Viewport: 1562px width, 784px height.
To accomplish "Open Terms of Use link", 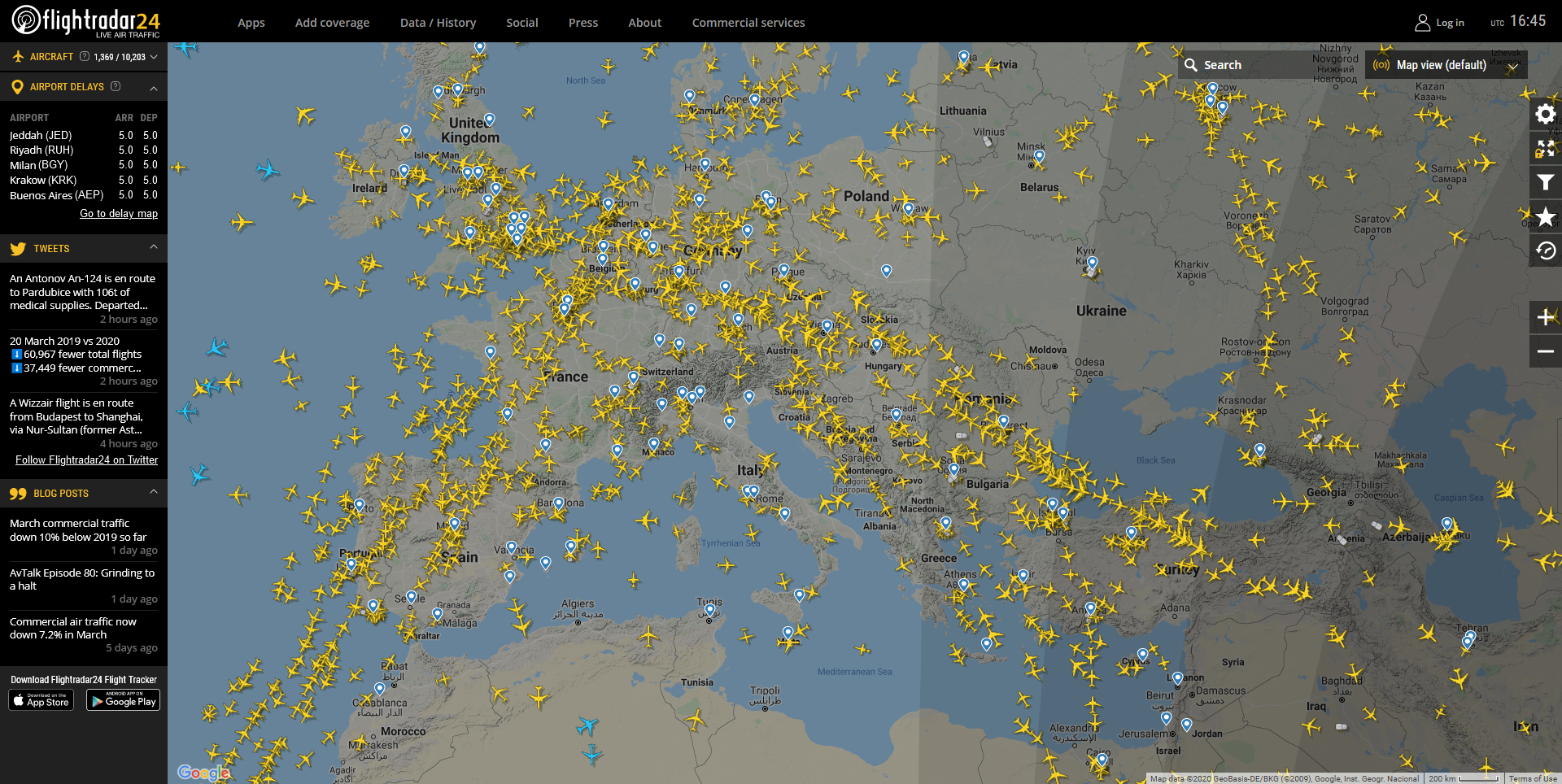I will pyautogui.click(x=1533, y=778).
